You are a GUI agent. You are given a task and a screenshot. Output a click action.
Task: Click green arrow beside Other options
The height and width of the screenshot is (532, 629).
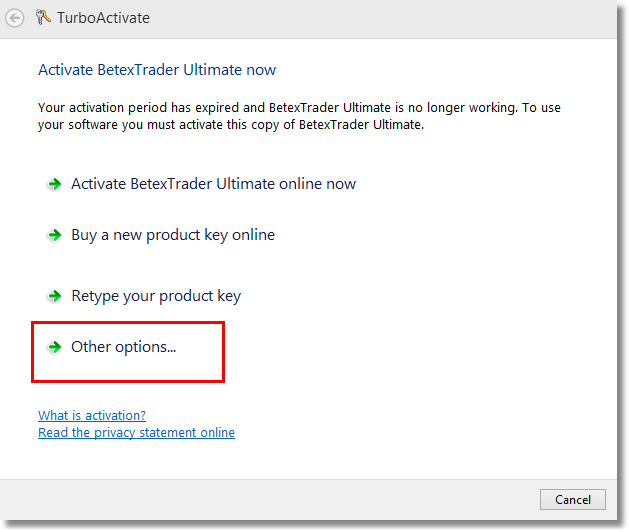[55, 347]
